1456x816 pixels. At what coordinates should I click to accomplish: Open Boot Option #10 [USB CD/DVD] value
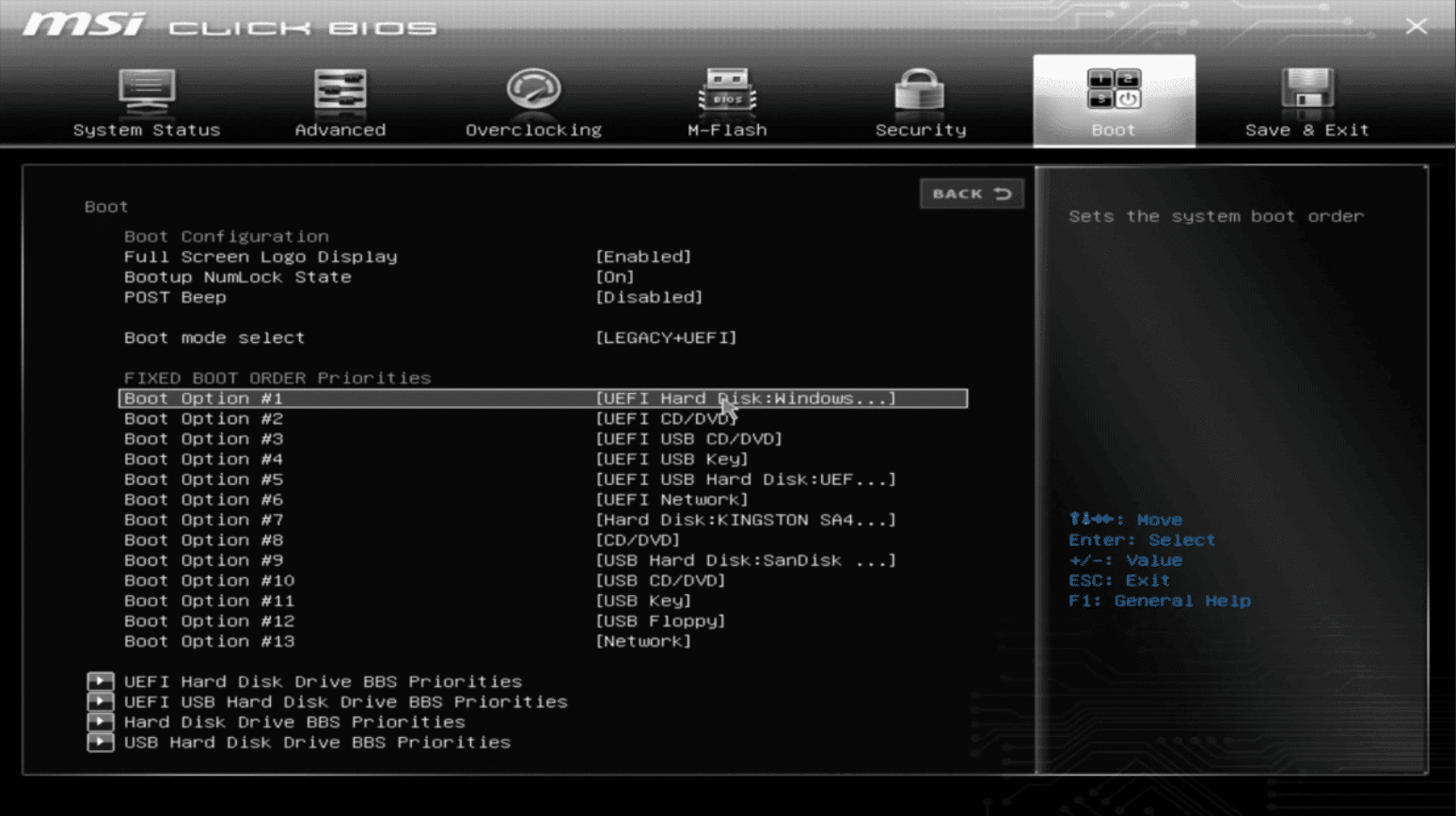(660, 580)
